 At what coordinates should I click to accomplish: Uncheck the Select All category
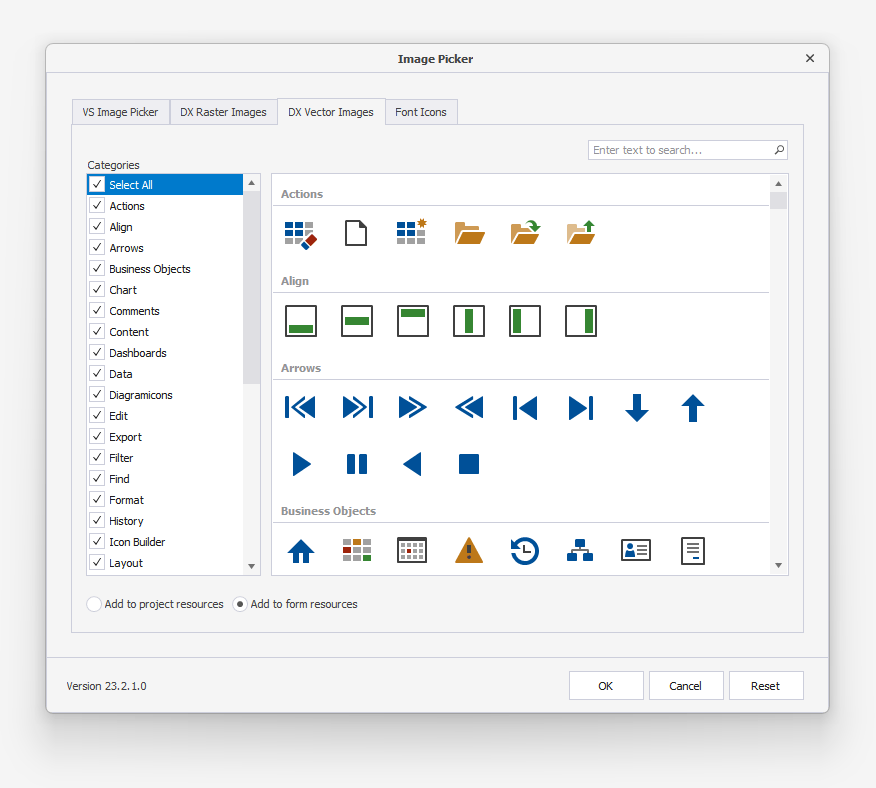pyautogui.click(x=97, y=184)
